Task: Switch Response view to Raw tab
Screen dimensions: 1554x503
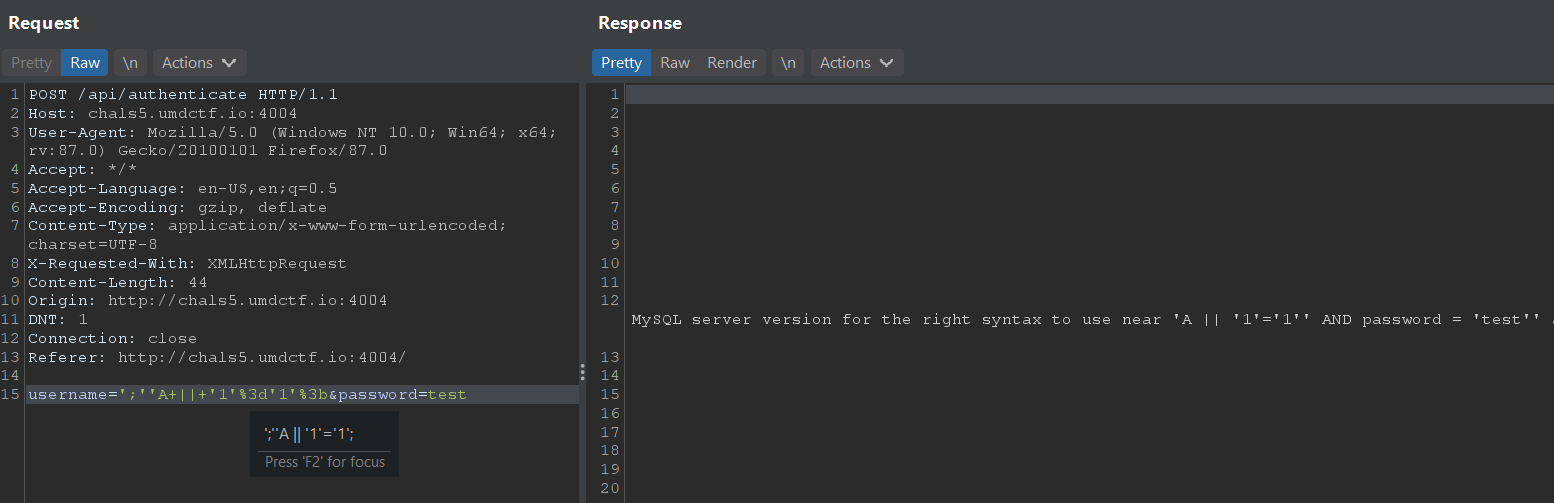Action: 675,62
